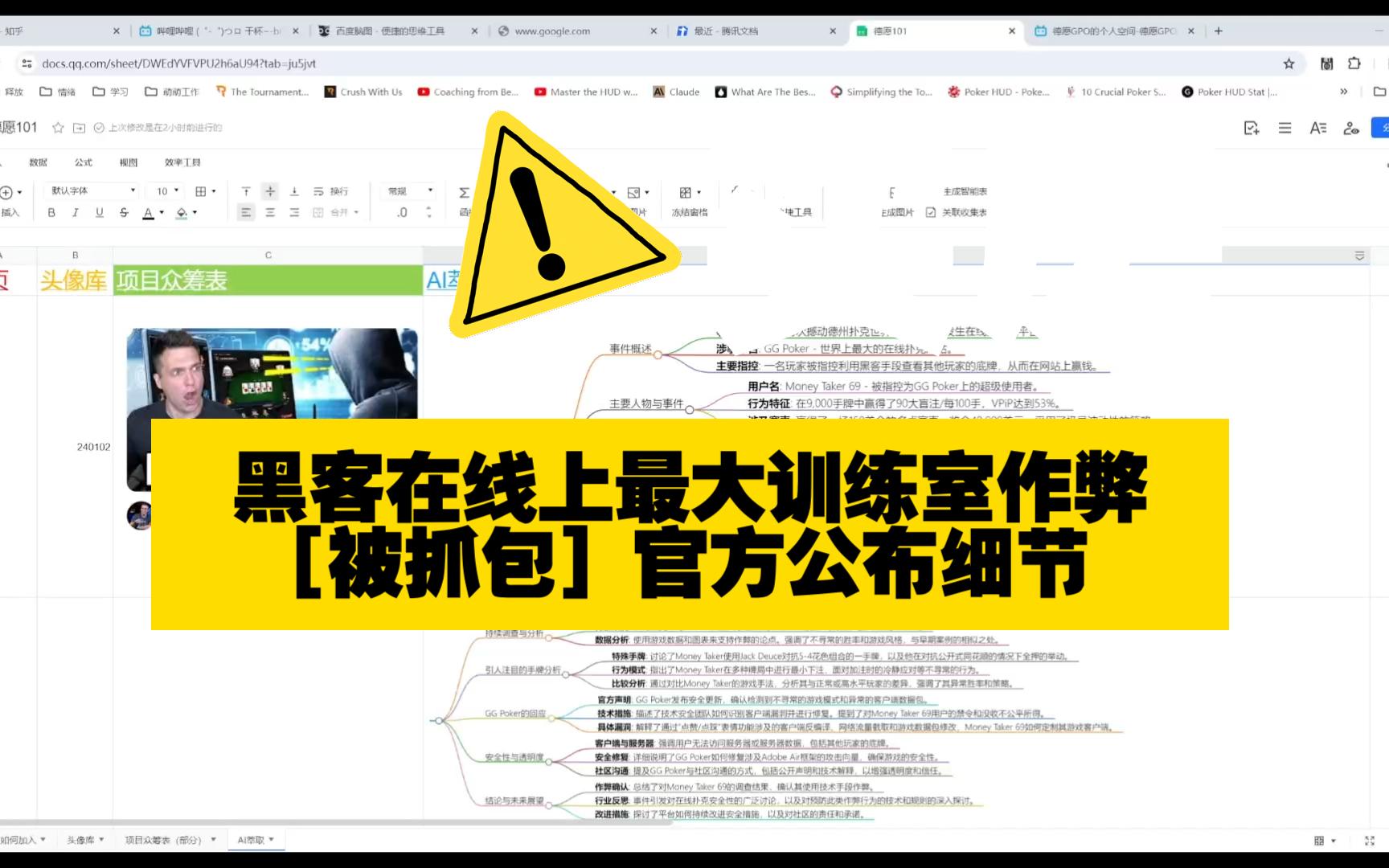Viewport: 1389px width, 868px height.
Task: Click the insert image icon
Action: tap(633, 192)
